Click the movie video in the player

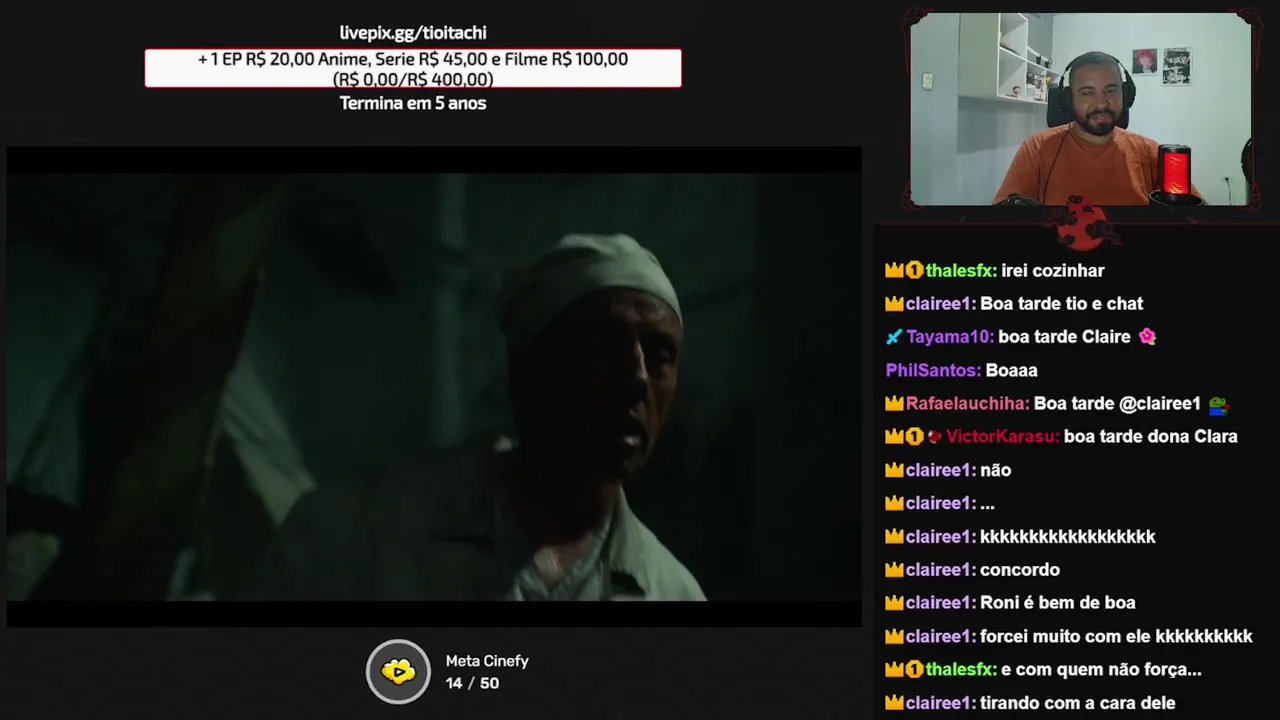pyautogui.click(x=434, y=387)
